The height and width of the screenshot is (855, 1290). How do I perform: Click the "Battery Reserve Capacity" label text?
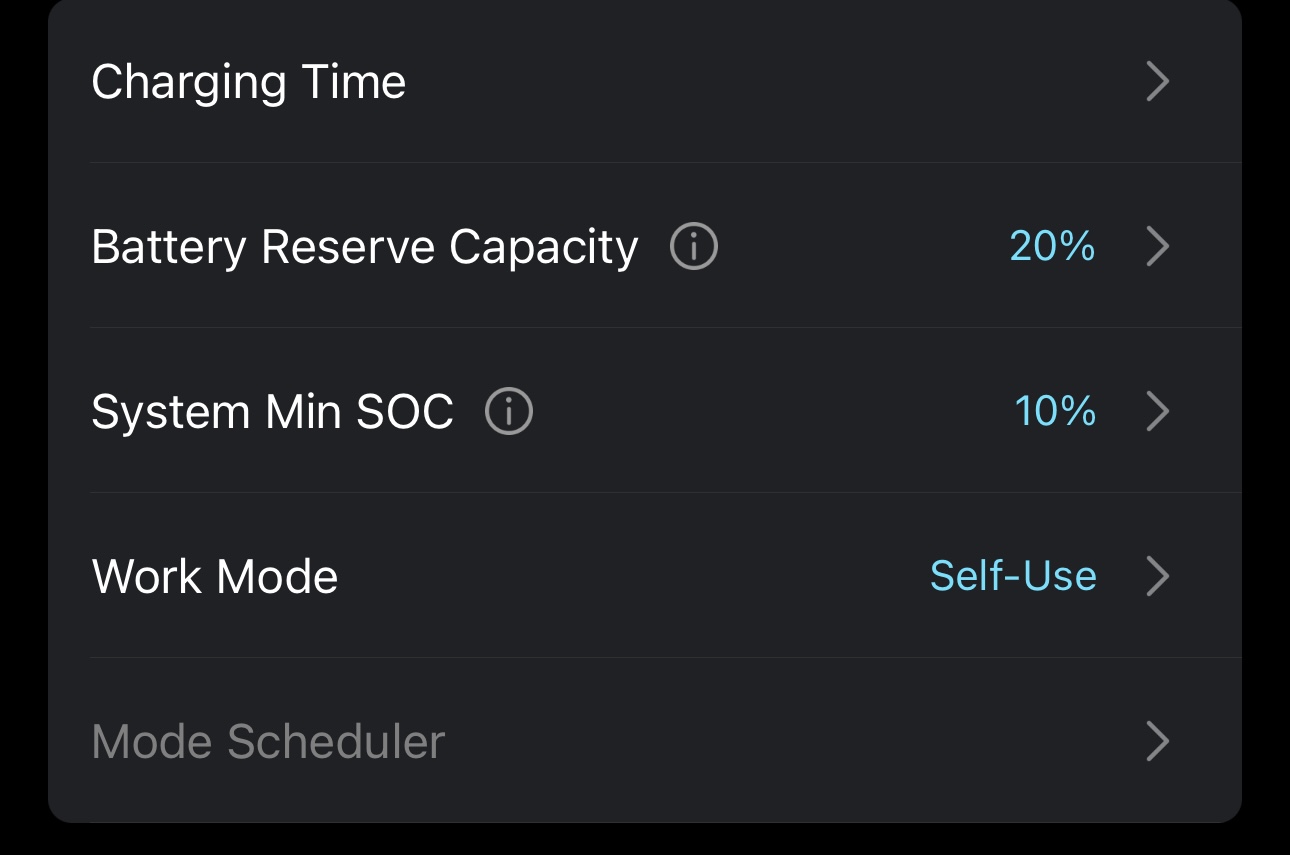364,247
